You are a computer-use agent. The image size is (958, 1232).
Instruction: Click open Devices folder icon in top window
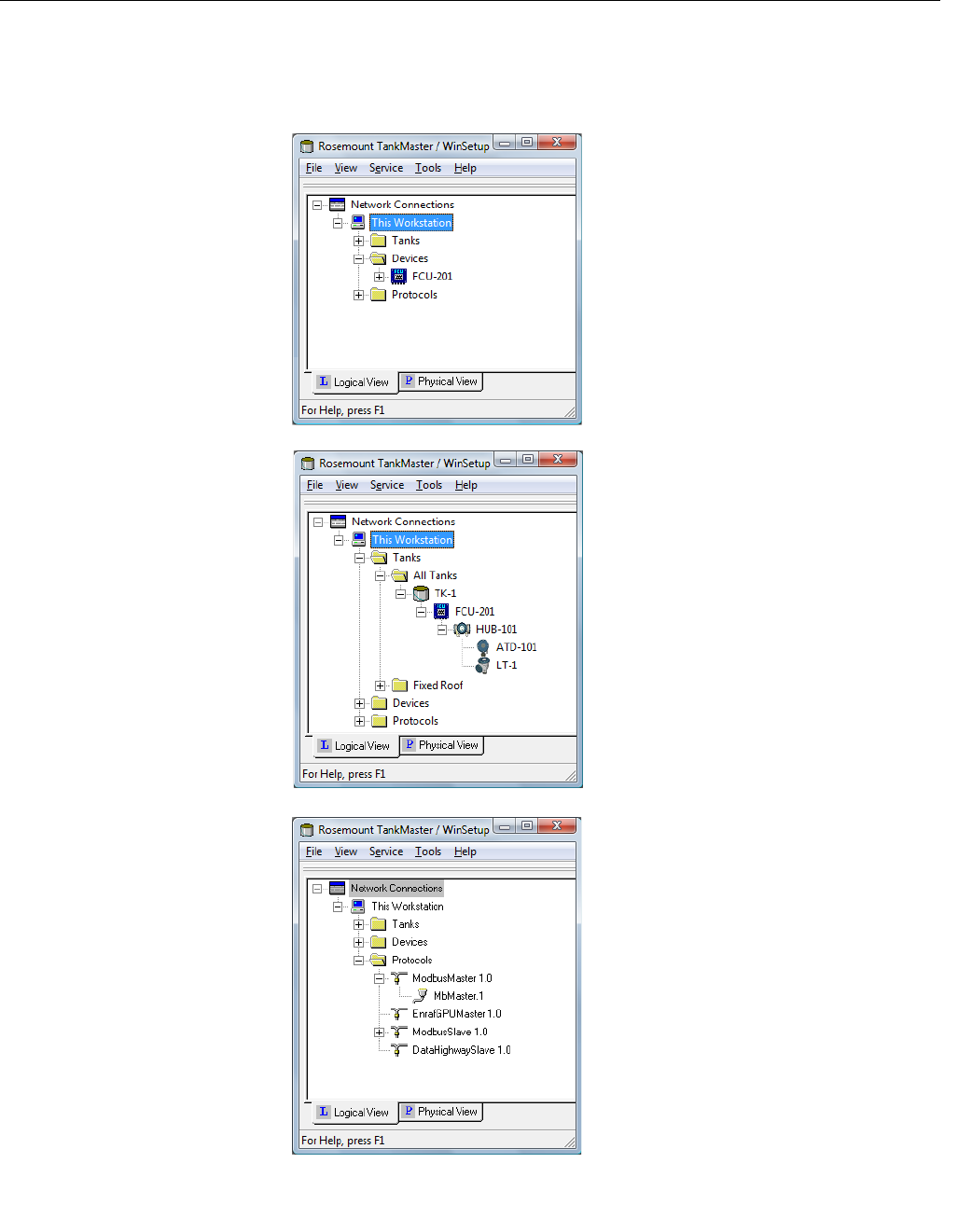(378, 258)
